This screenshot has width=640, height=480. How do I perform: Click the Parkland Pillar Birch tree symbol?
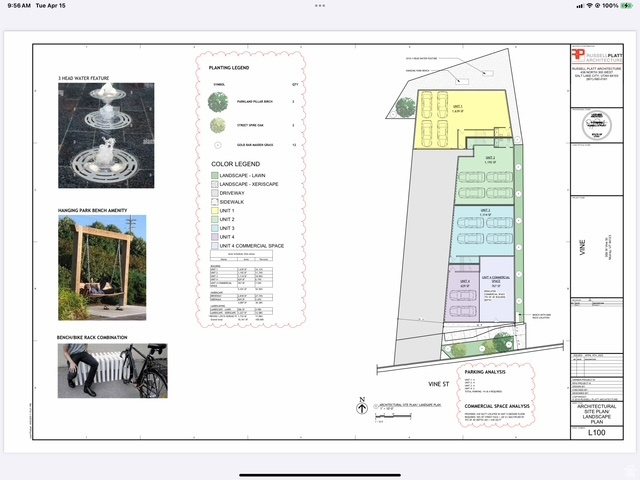tap(218, 101)
